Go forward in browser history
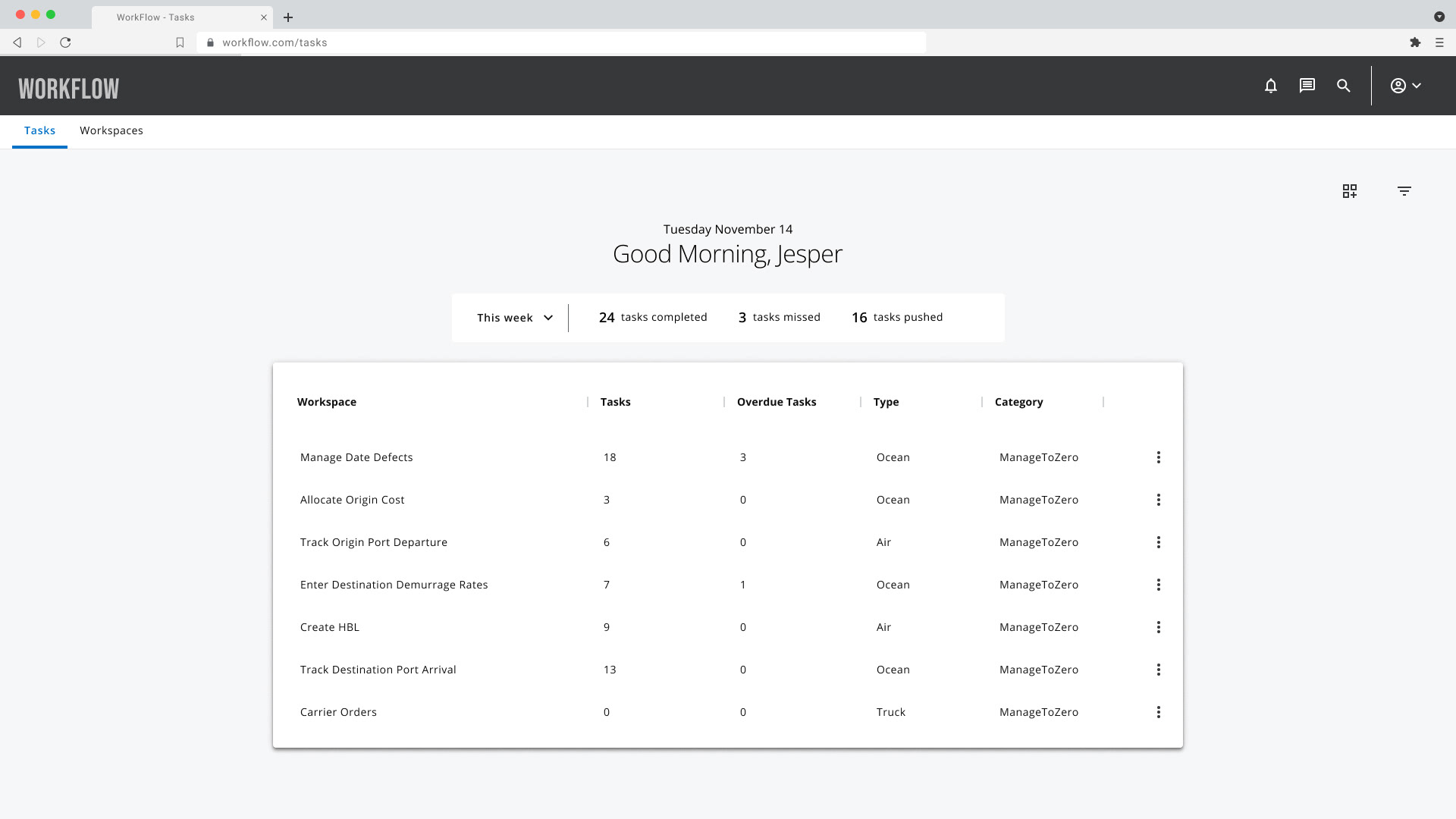 tap(41, 42)
